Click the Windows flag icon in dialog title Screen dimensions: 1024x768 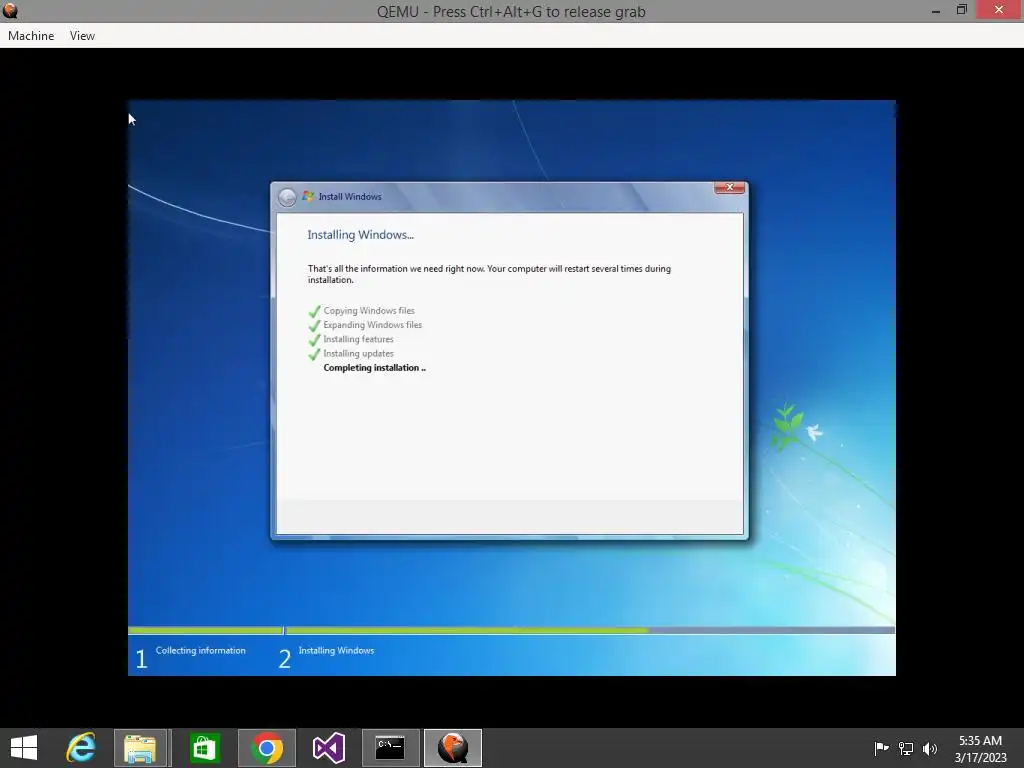tap(308, 196)
